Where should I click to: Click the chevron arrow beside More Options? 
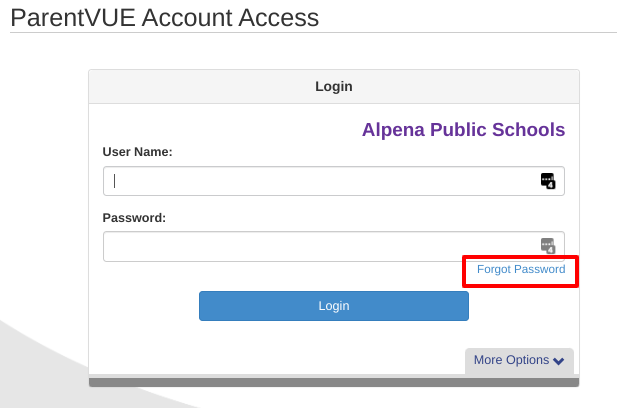(x=558, y=361)
